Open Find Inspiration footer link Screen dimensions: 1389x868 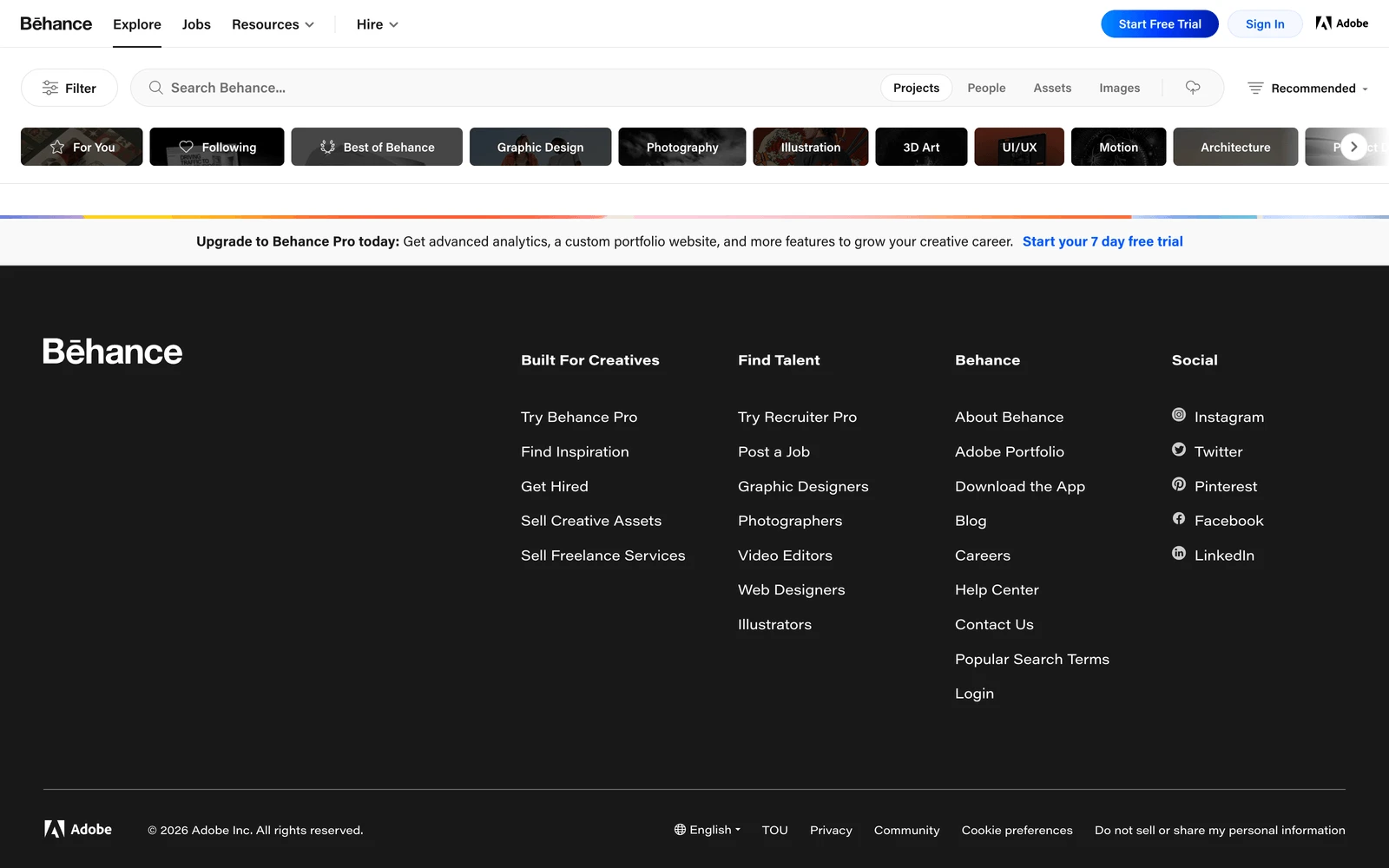[x=575, y=451]
